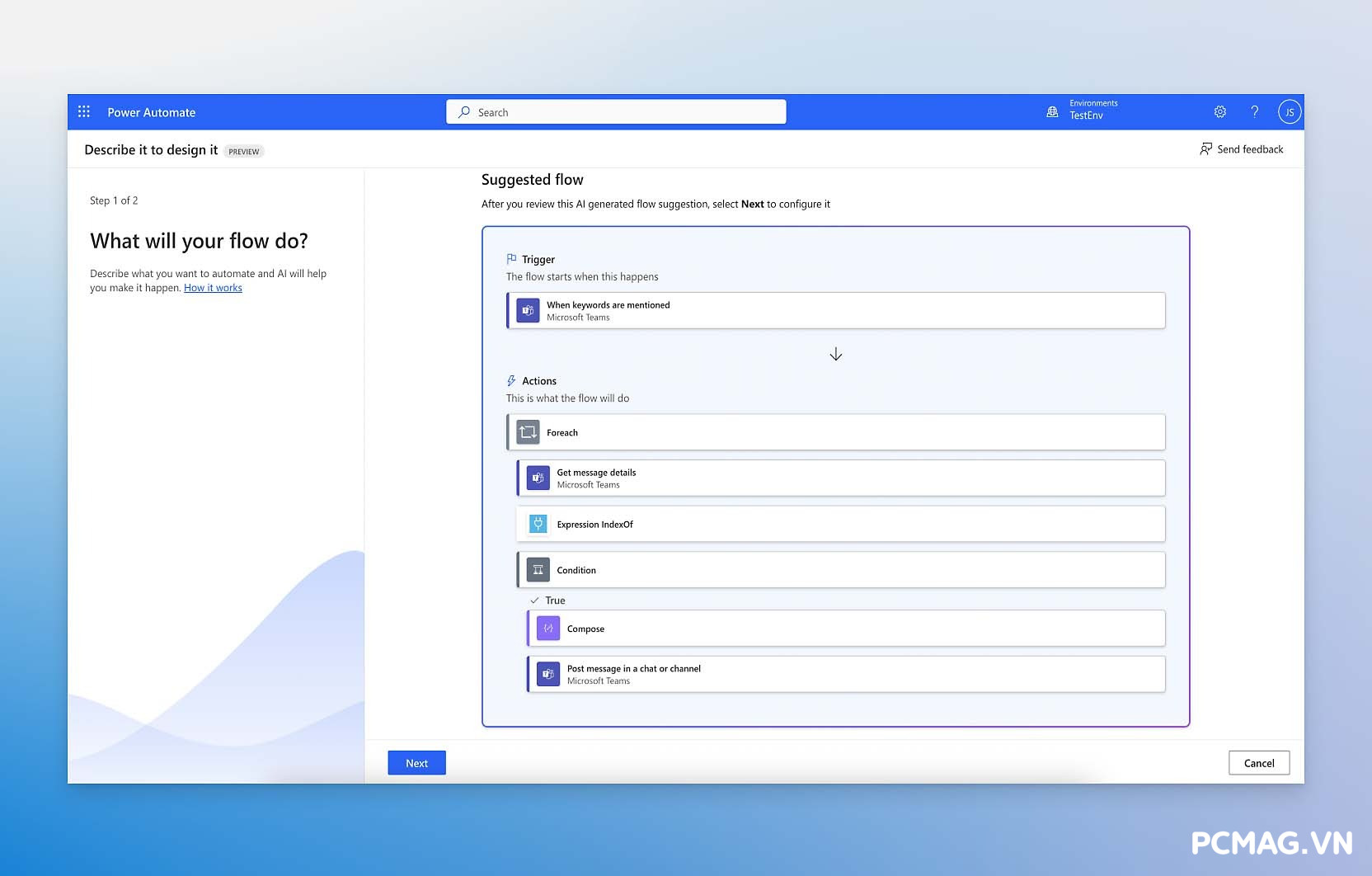Click the Compose action icon

[547, 628]
